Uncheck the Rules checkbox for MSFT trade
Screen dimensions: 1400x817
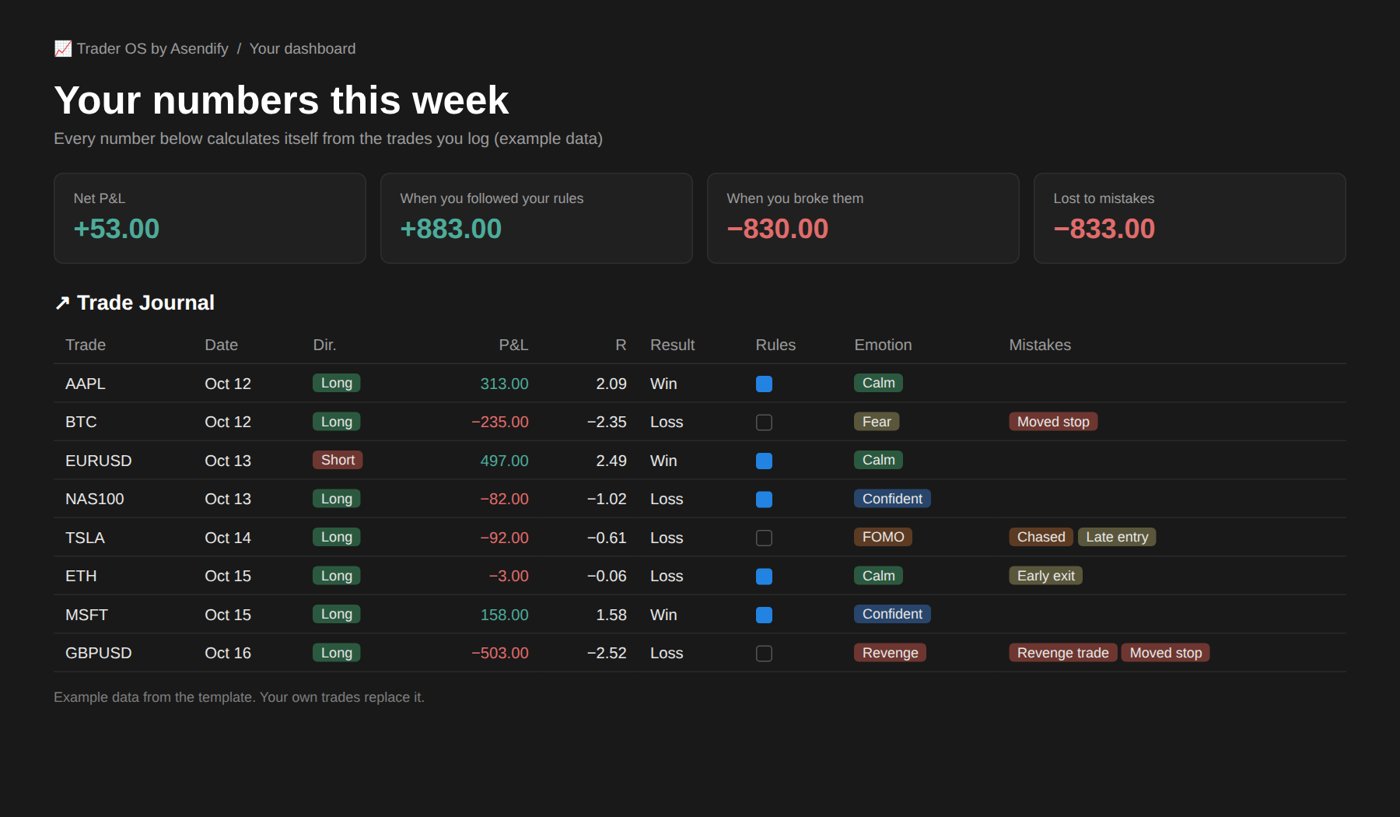tap(764, 615)
